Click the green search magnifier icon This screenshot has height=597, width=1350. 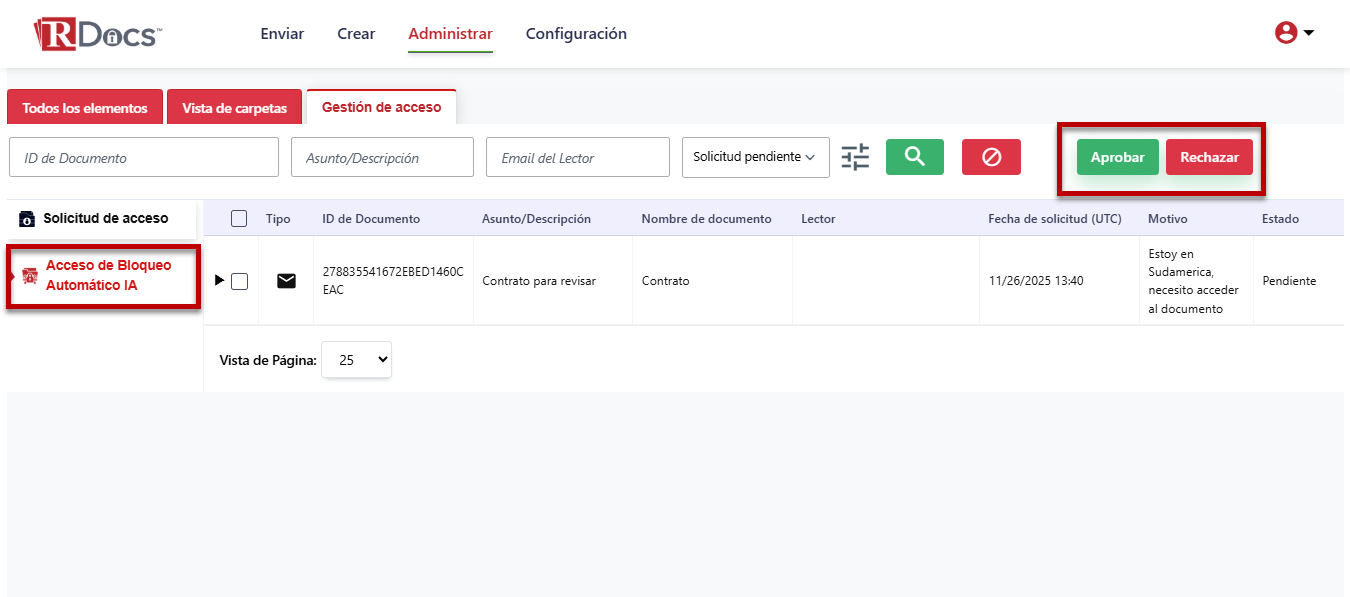914,157
